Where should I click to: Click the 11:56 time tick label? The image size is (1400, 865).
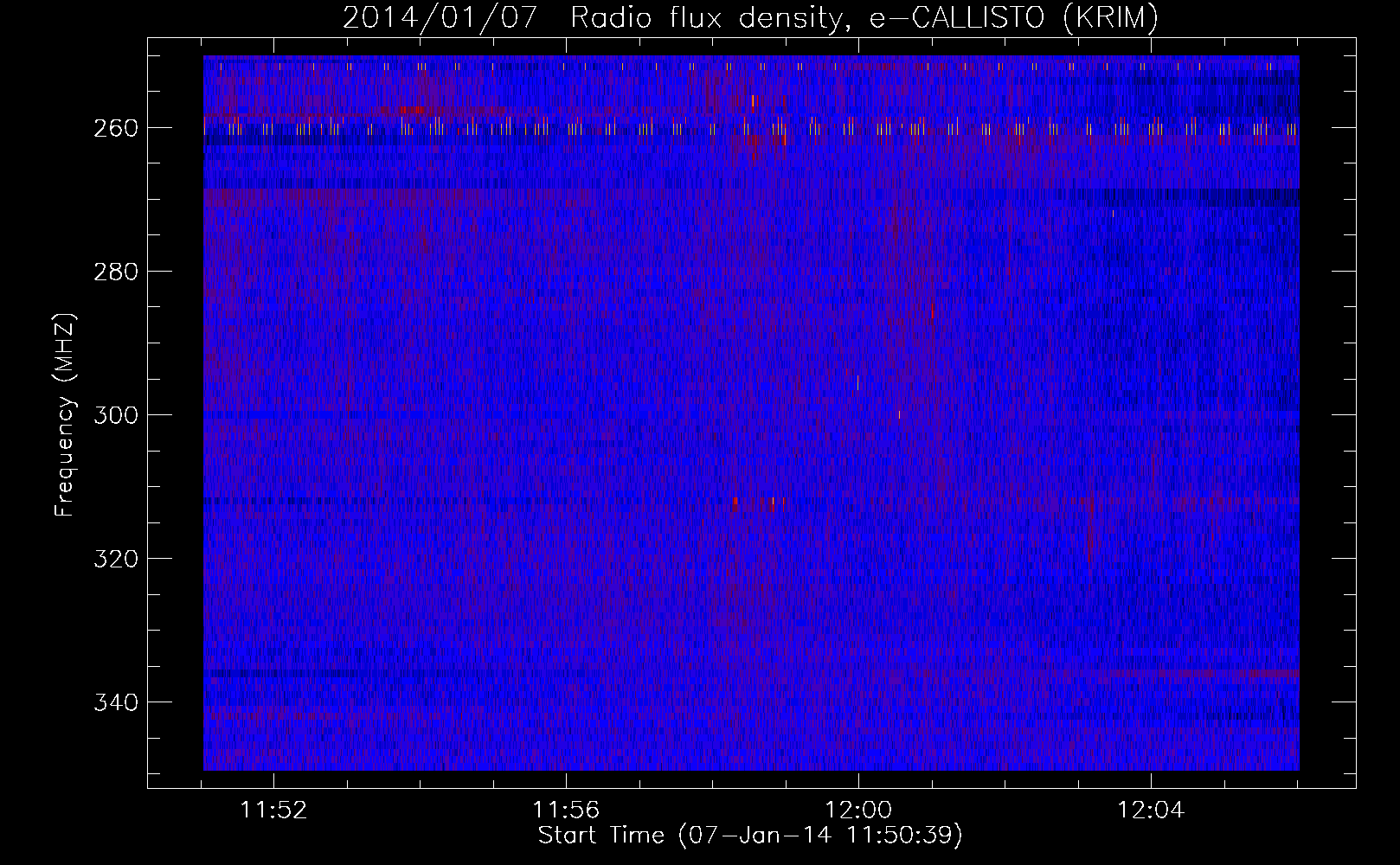(x=566, y=811)
